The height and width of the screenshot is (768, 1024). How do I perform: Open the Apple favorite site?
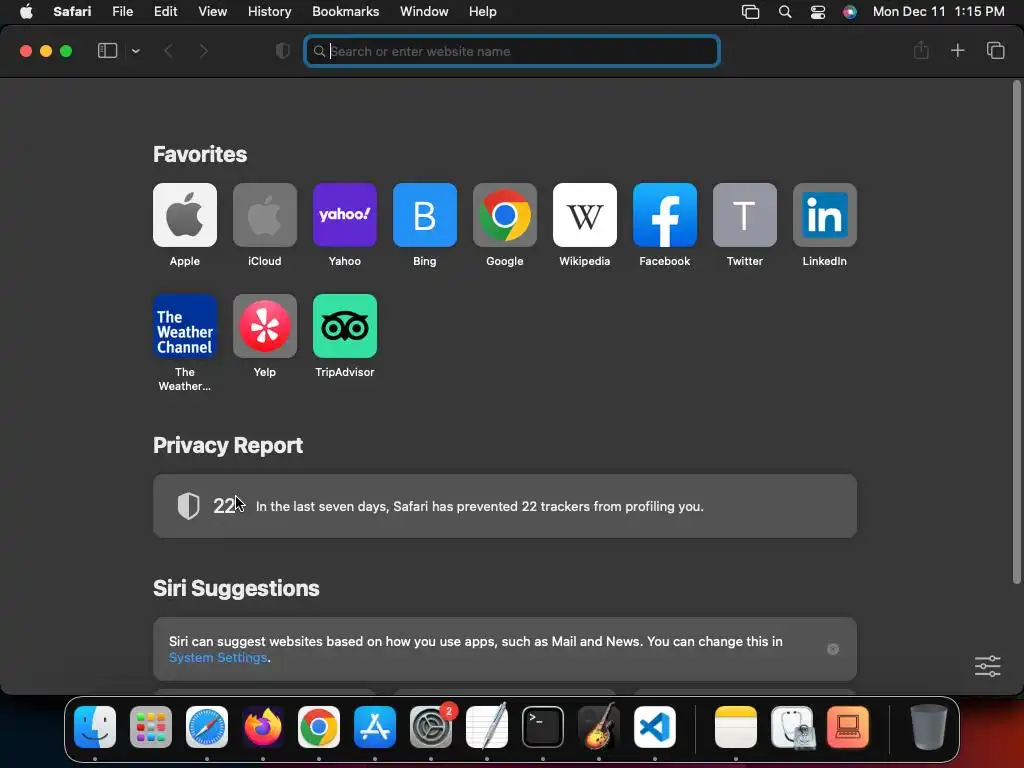pyautogui.click(x=185, y=215)
